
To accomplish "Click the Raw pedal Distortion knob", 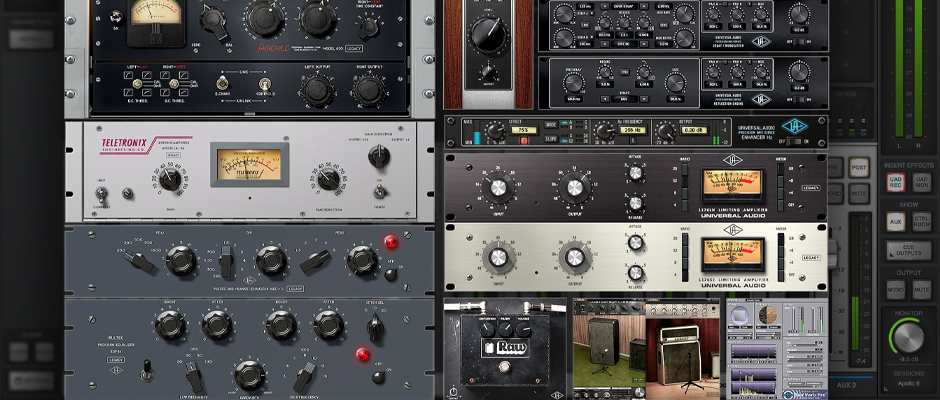I will (x=487, y=329).
